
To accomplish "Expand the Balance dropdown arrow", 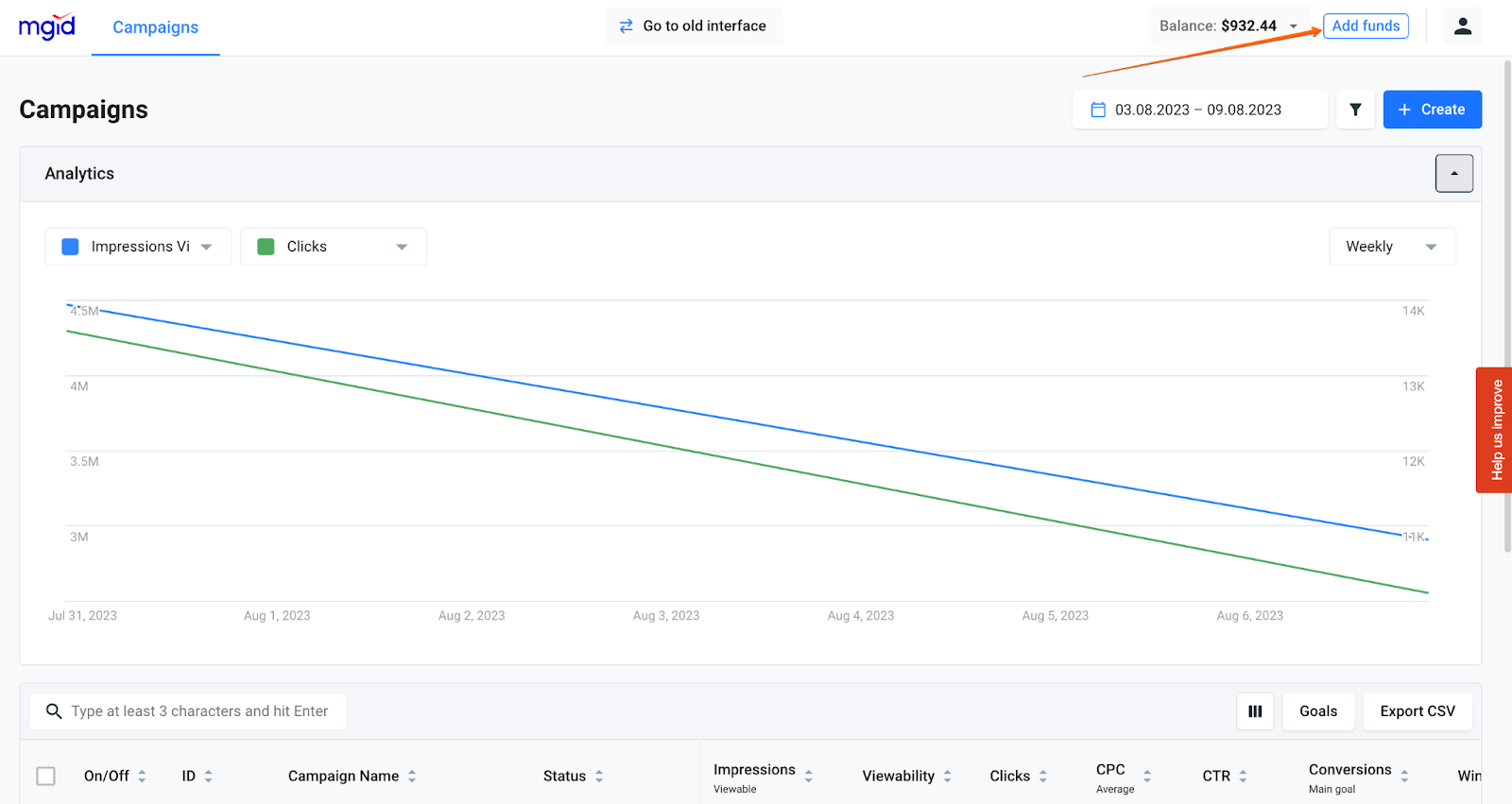I will (x=1294, y=26).
